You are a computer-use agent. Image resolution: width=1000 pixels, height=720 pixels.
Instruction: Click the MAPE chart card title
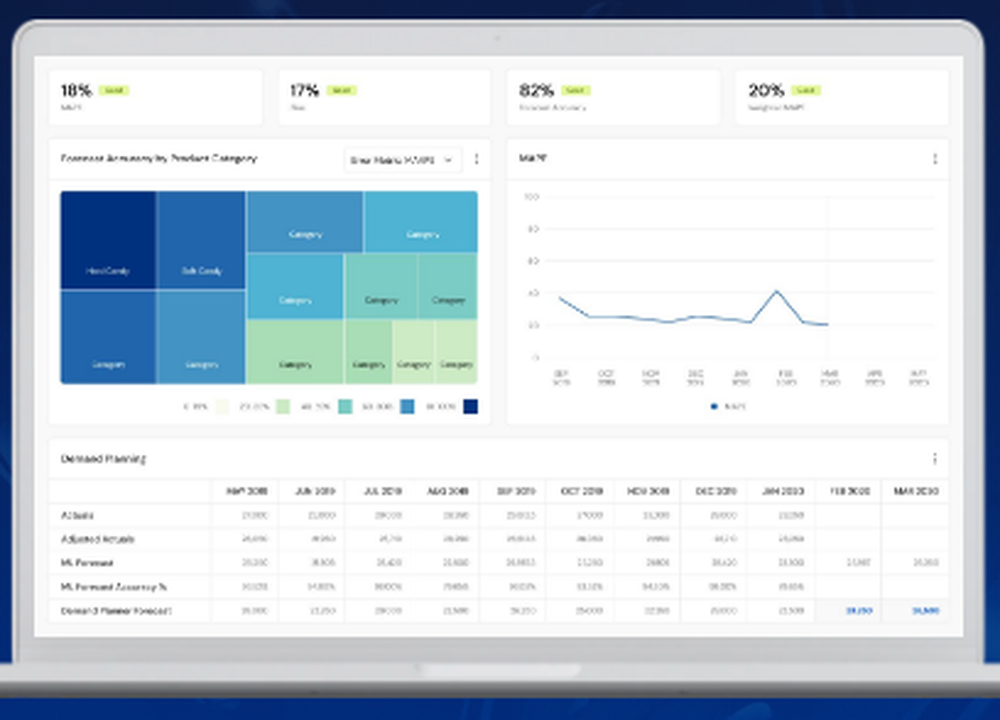pyautogui.click(x=533, y=158)
